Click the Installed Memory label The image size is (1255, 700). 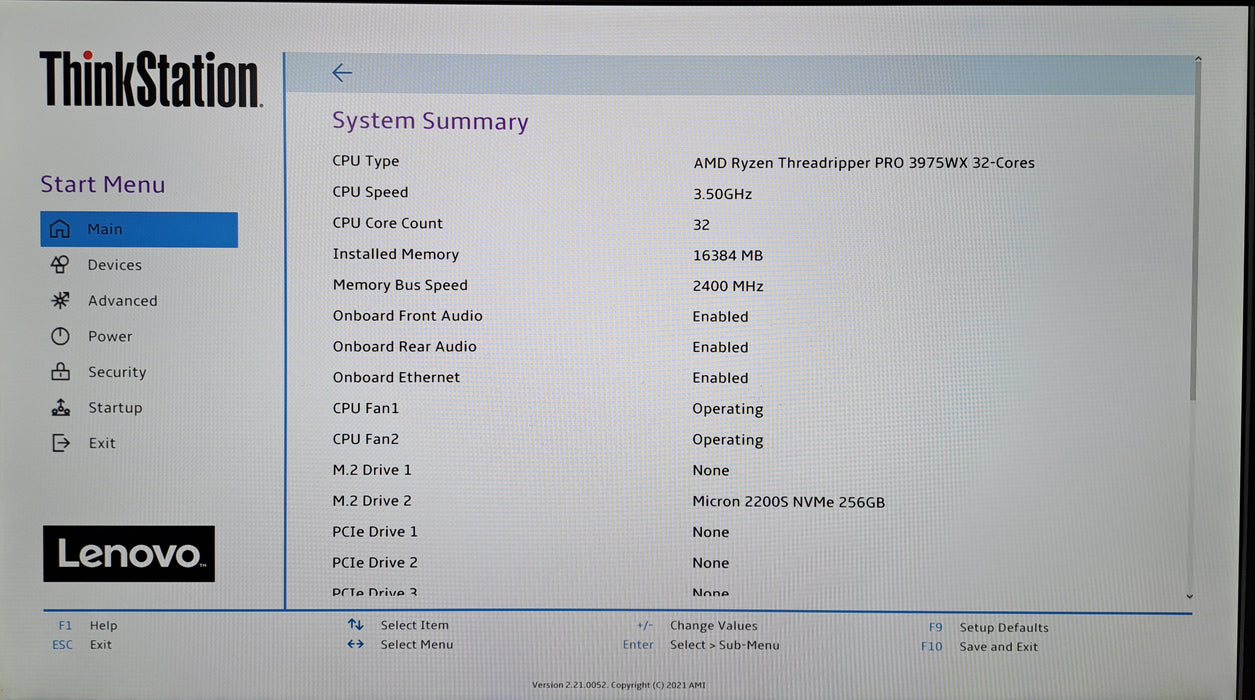pos(396,254)
